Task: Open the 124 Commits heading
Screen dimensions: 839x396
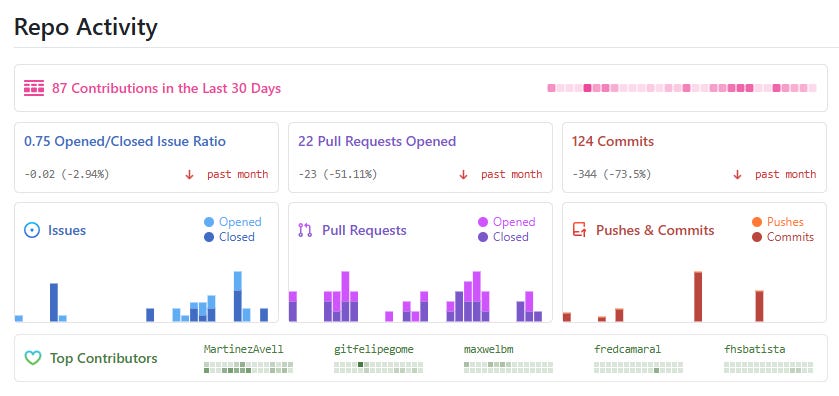Action: coord(613,141)
